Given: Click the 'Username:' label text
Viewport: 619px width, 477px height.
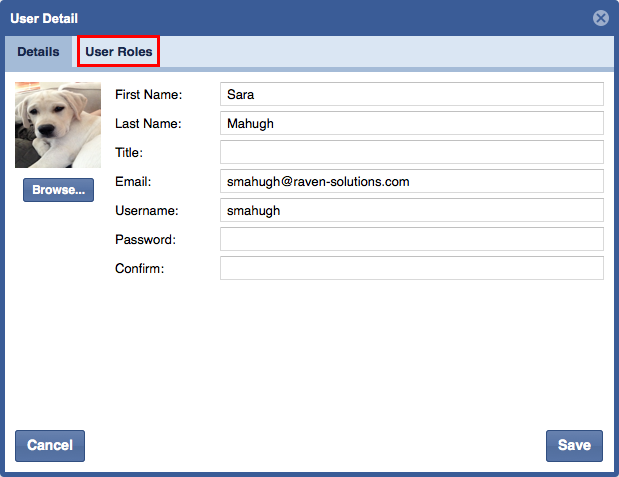Looking at the screenshot, I should (x=146, y=211).
